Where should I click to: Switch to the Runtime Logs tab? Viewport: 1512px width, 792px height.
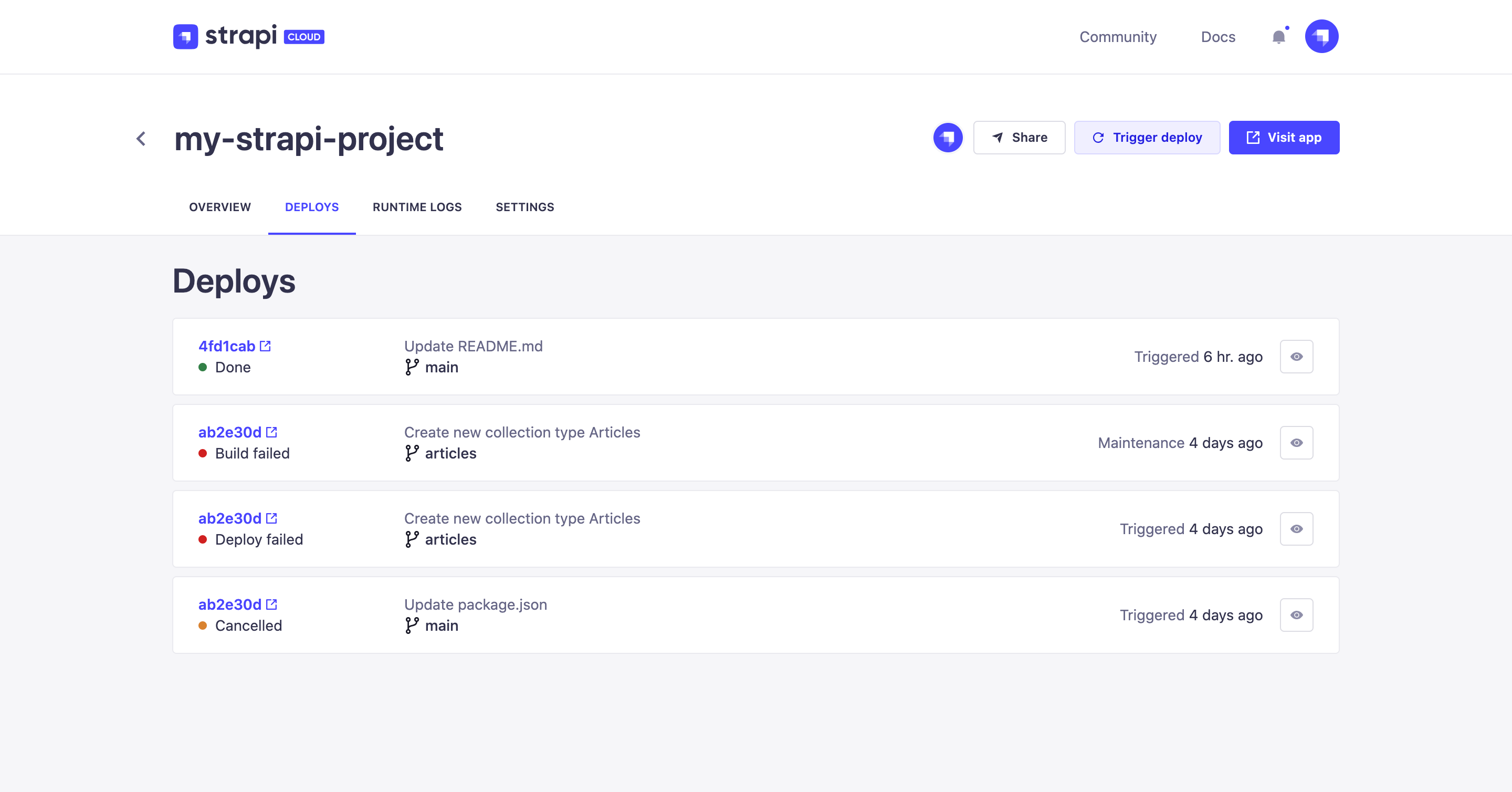point(417,206)
